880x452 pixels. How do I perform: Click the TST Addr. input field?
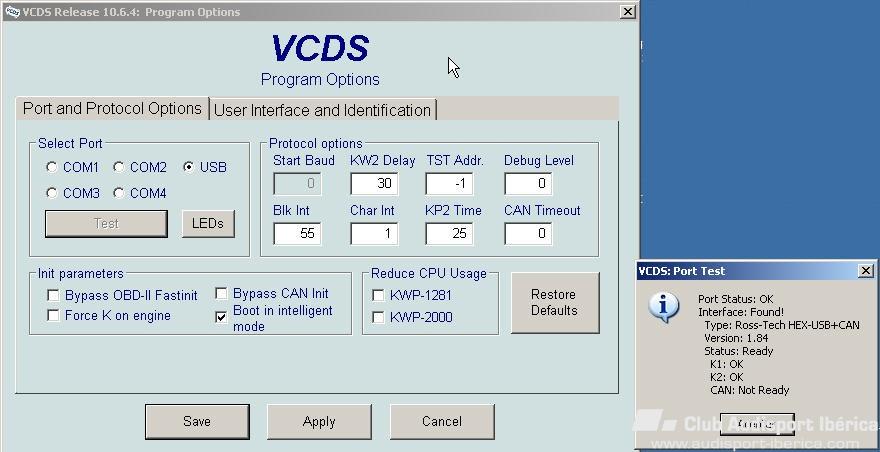[450, 184]
